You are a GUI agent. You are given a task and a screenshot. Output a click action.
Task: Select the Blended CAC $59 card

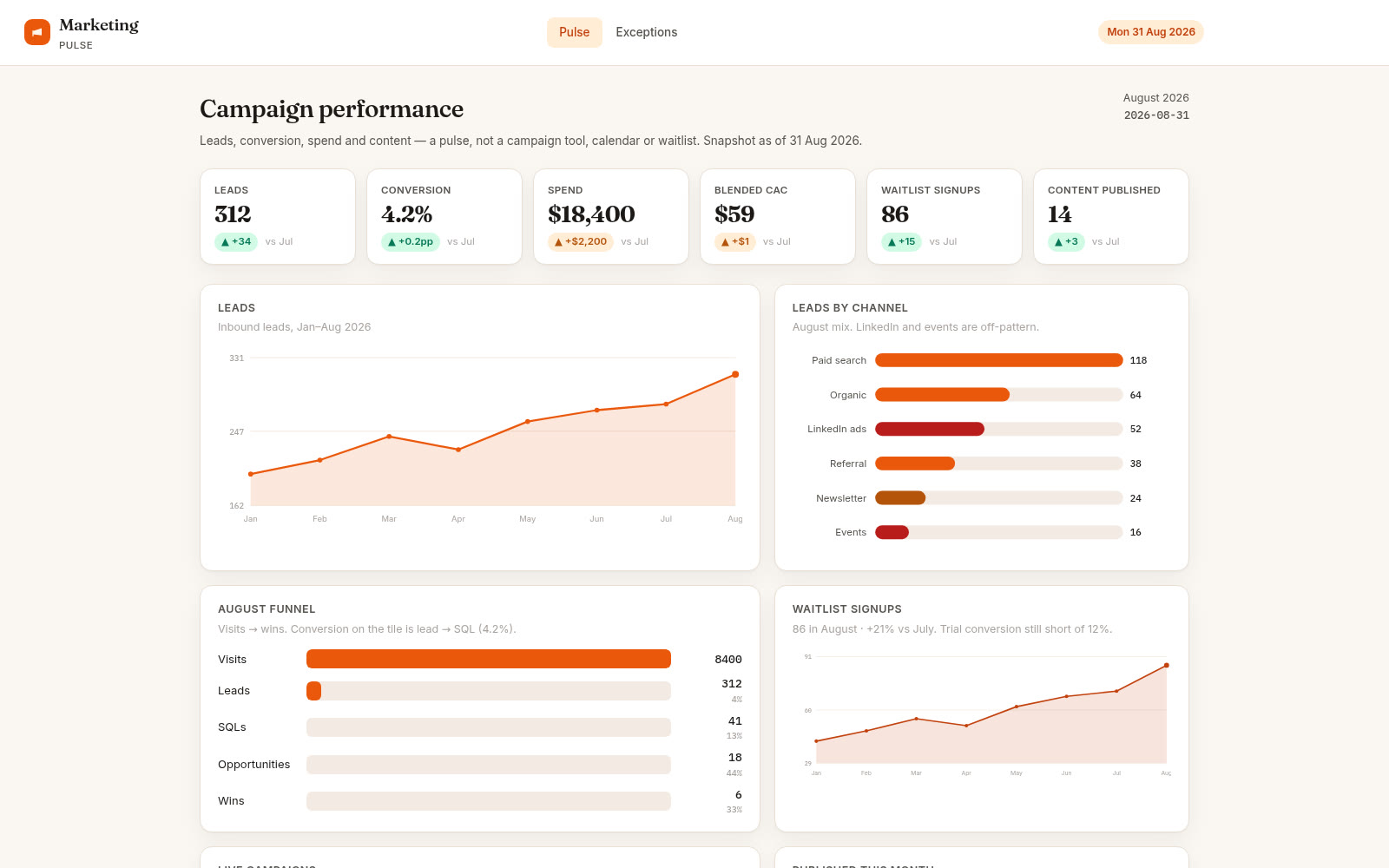click(778, 216)
